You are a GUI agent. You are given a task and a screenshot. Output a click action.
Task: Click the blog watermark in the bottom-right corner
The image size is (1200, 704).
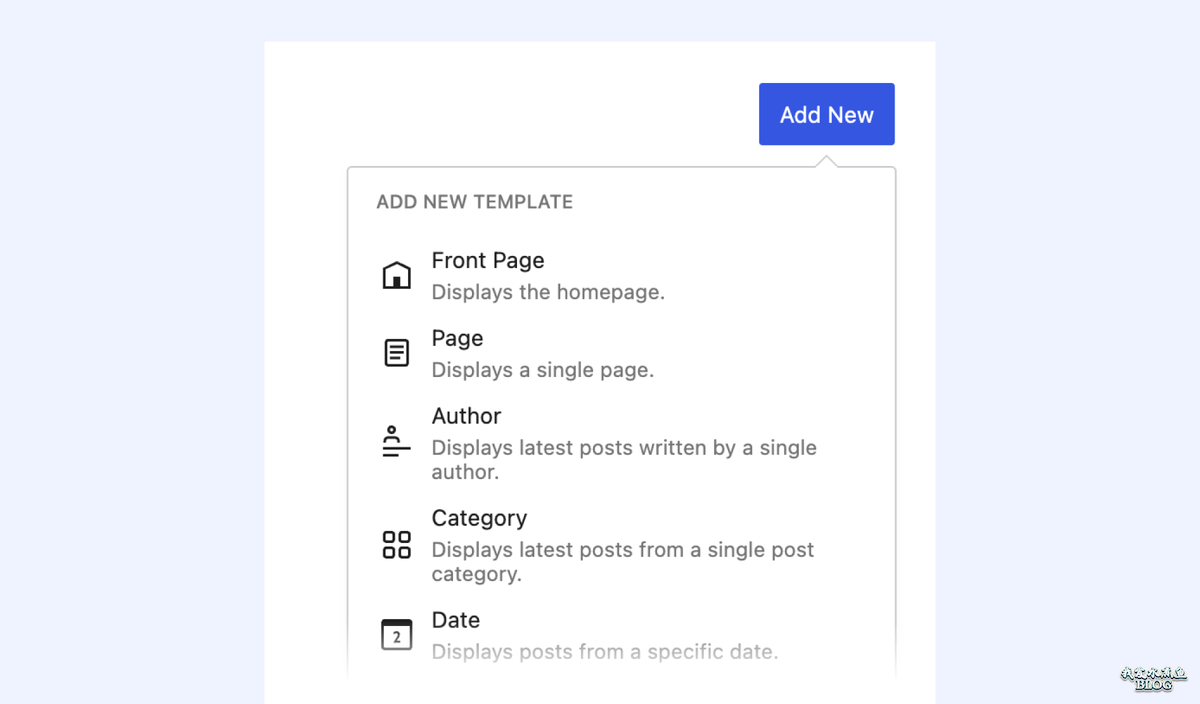[1152, 677]
